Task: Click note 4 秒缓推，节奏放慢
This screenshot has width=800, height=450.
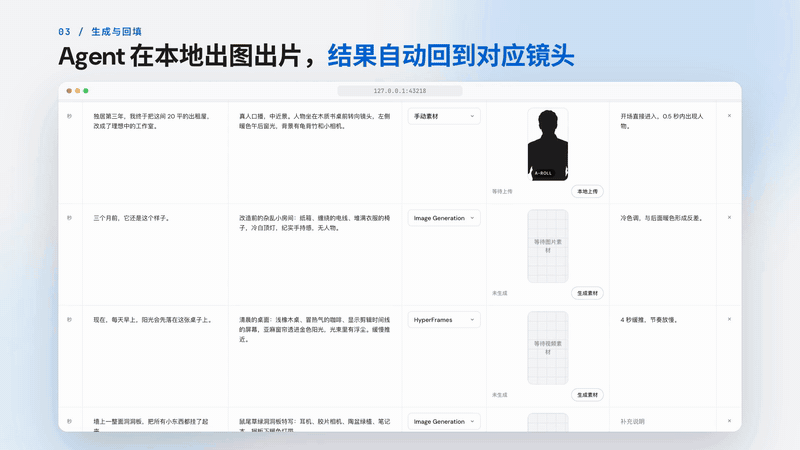Action: (x=649, y=320)
